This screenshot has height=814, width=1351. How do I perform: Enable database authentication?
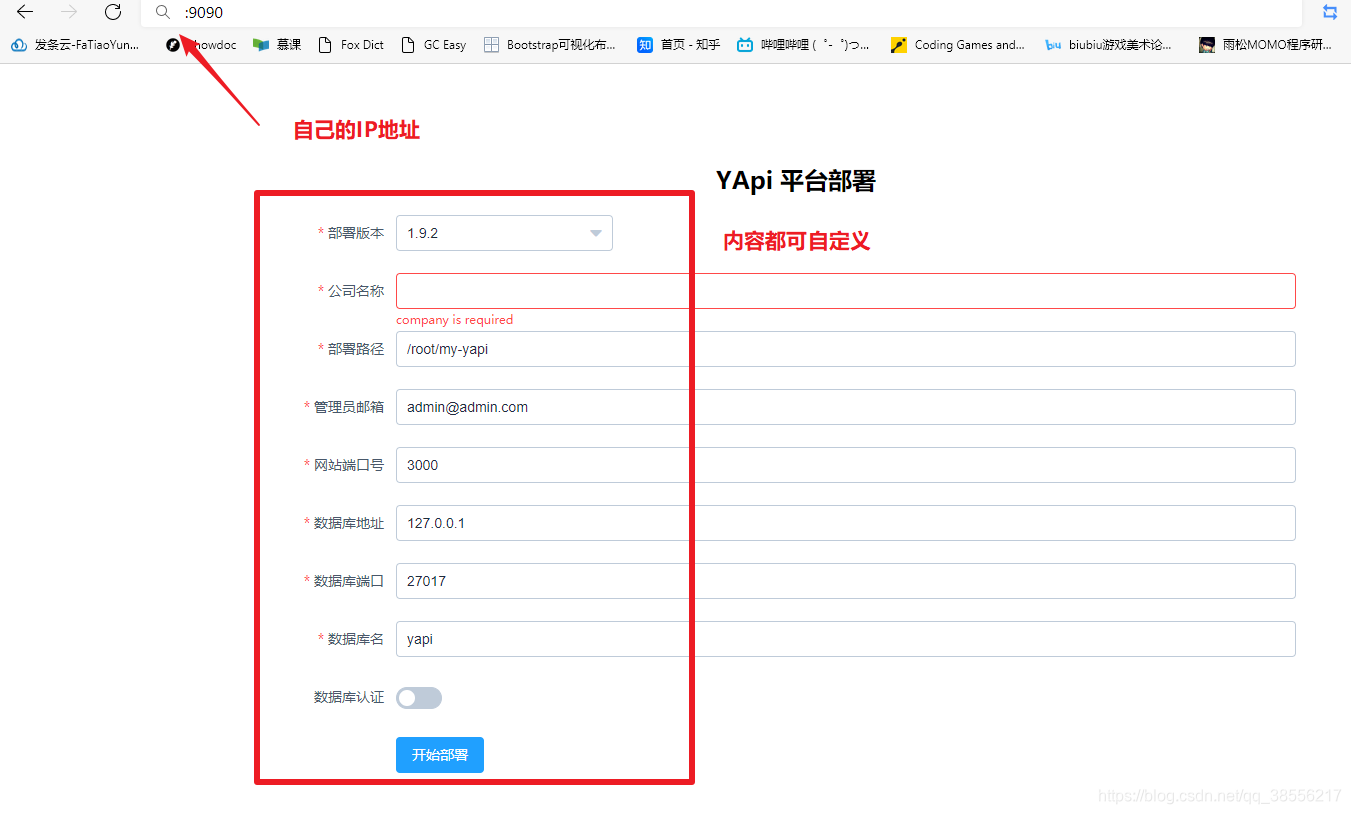419,697
